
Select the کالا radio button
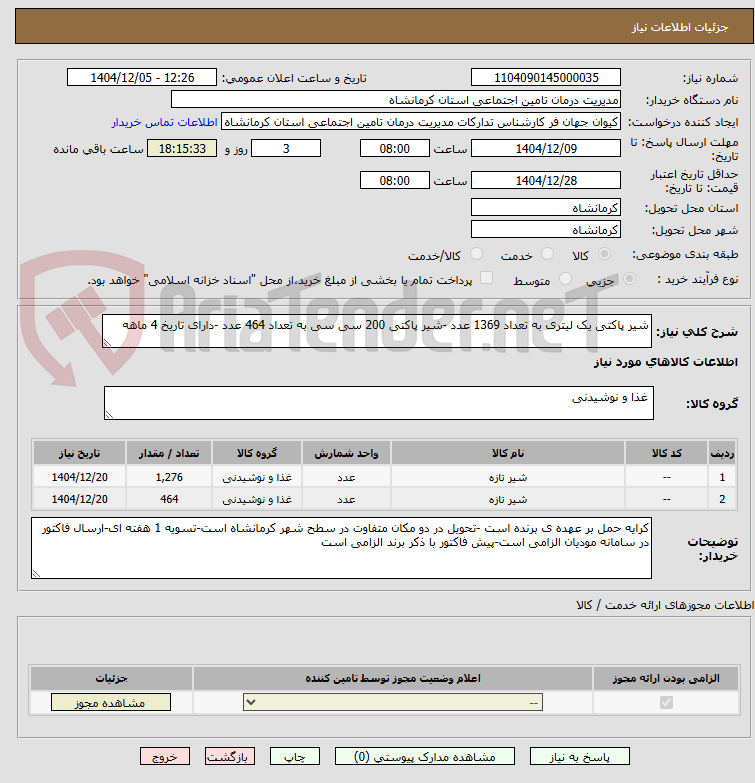pos(604,254)
